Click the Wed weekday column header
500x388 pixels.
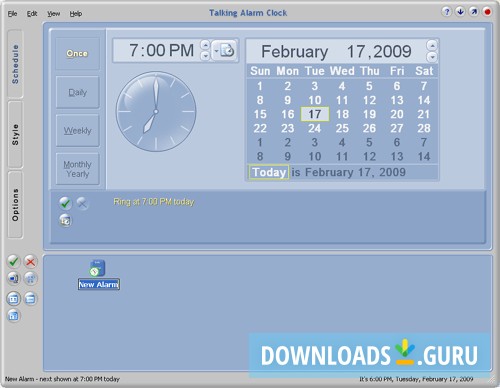342,71
